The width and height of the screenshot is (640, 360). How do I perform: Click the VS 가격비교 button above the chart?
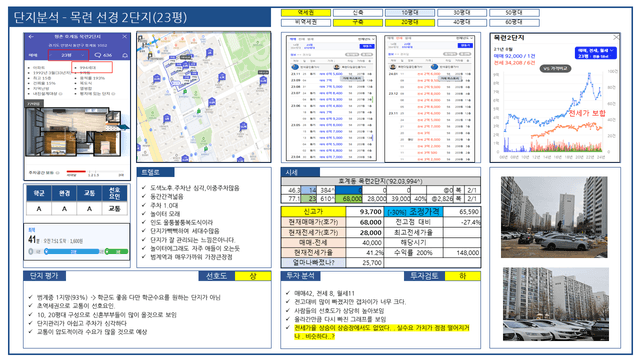pyautogui.click(x=556, y=69)
